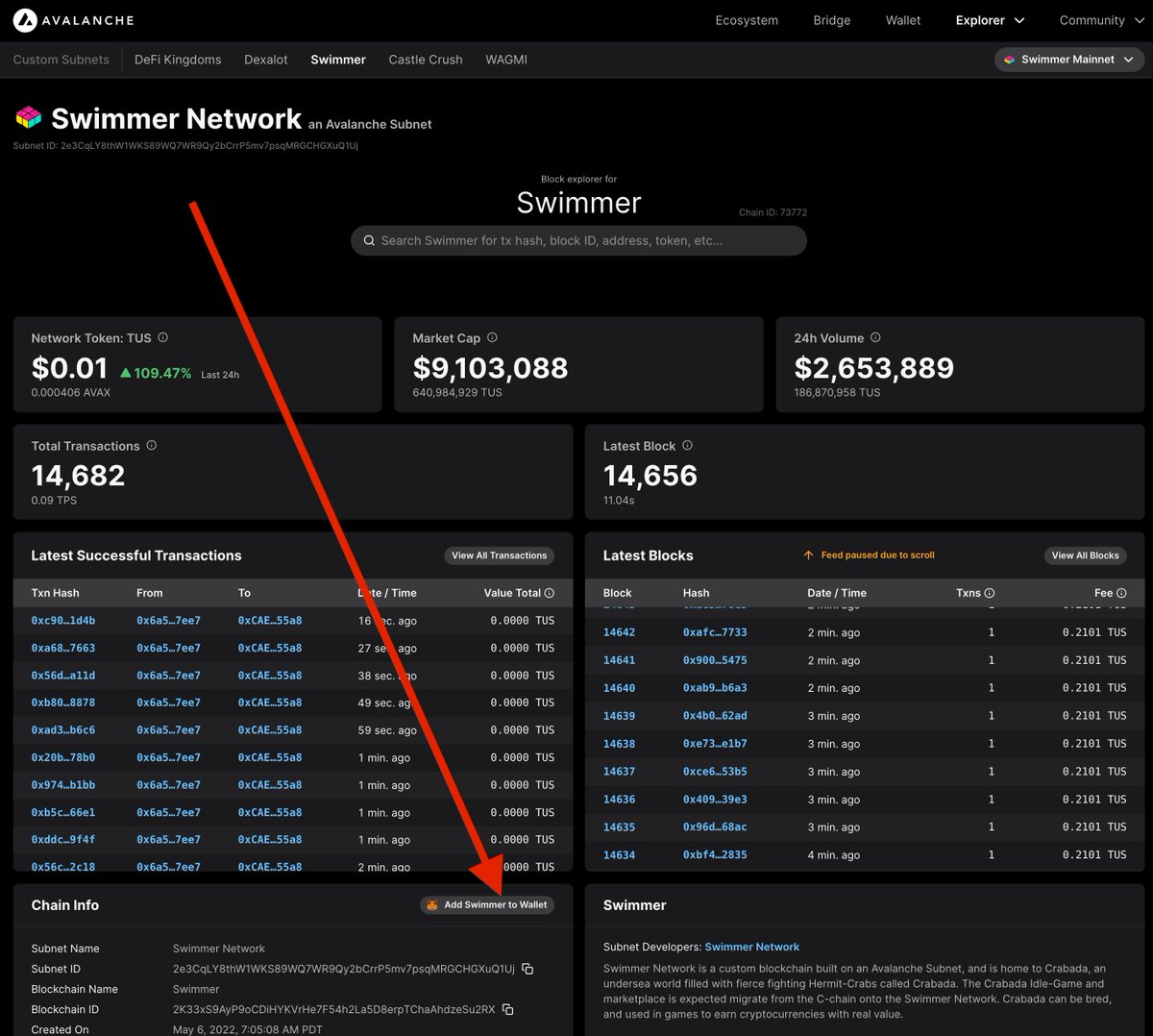Viewport: 1153px width, 1036px height.
Task: Open block 14640
Action: pos(620,688)
